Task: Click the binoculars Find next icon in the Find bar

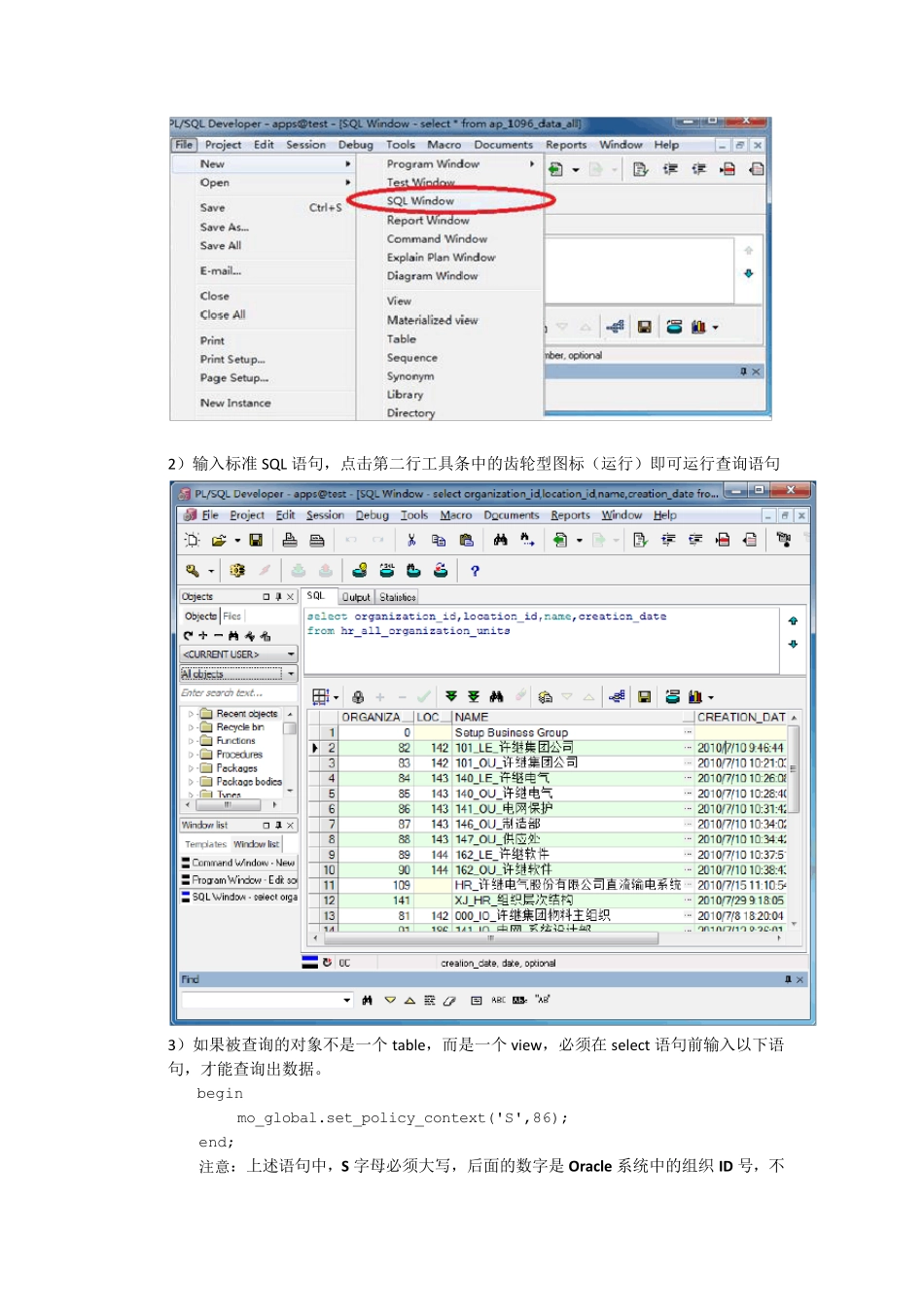Action: pos(367,1000)
